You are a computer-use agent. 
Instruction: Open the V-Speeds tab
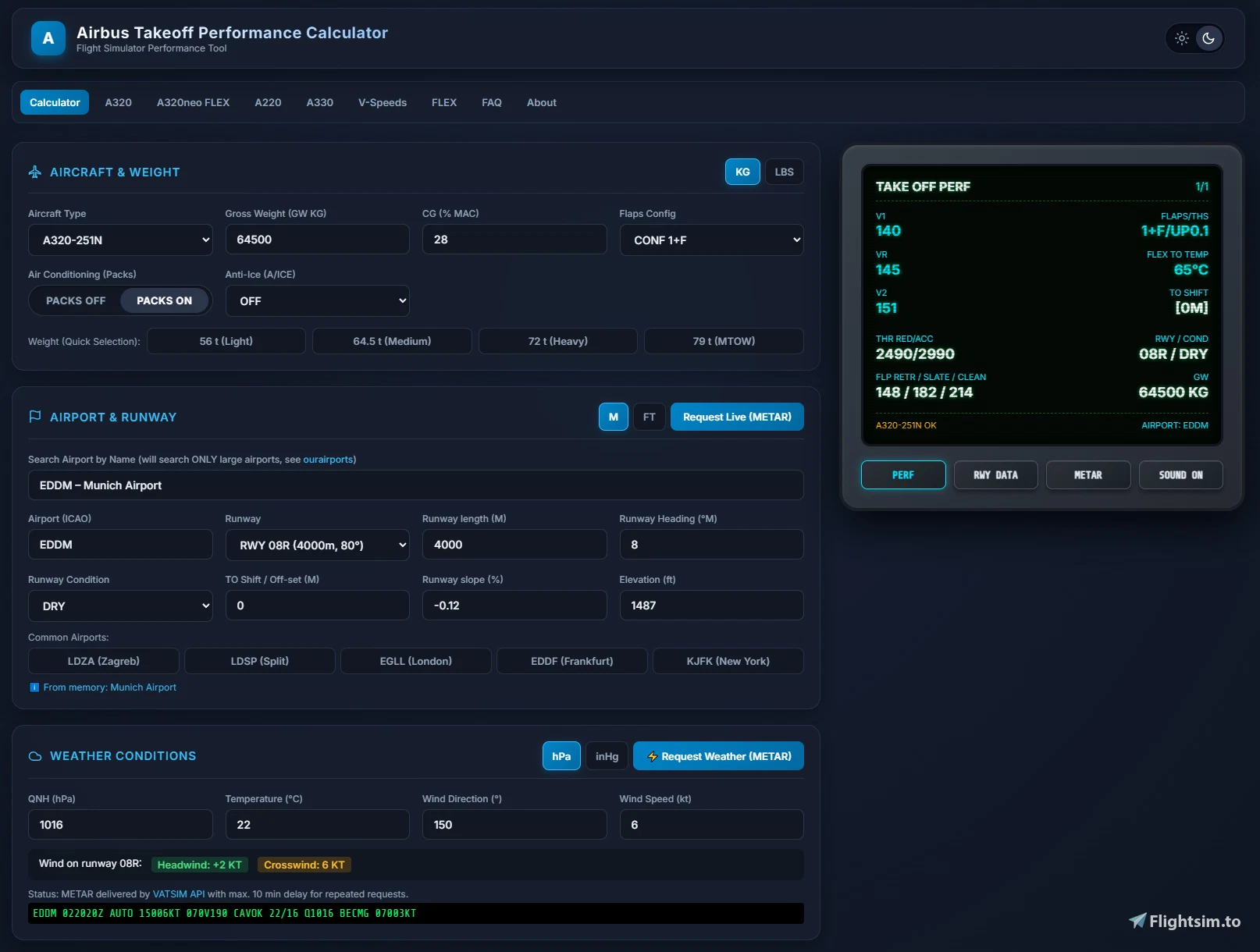(383, 102)
